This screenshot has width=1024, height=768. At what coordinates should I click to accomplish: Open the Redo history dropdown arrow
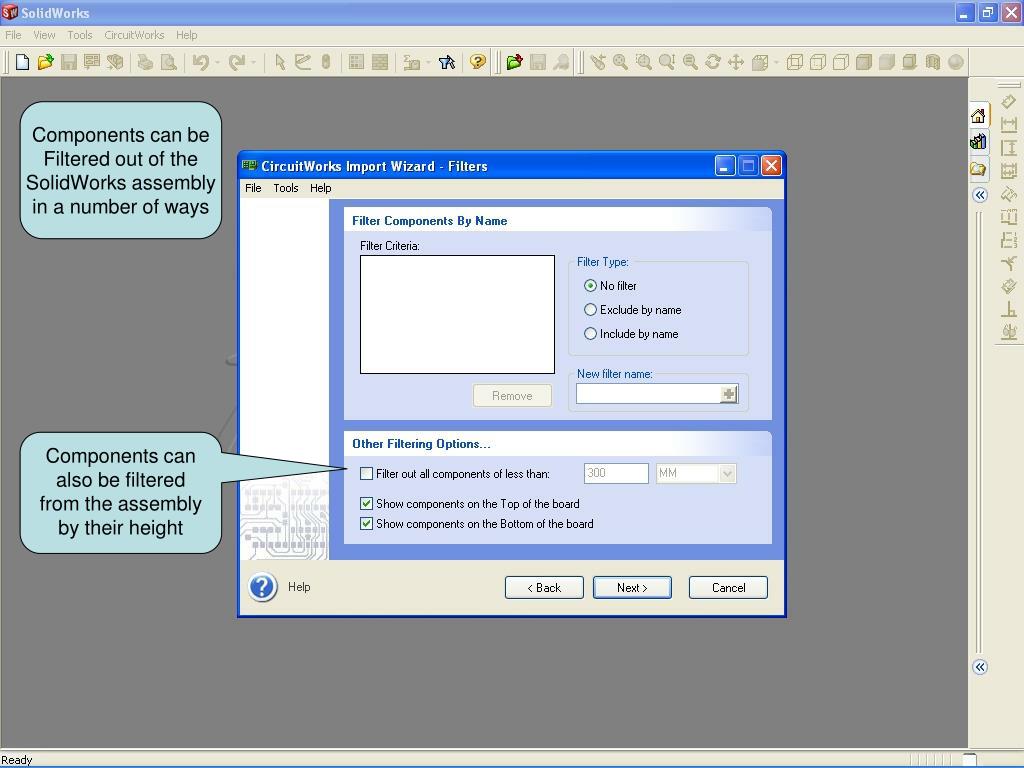[x=253, y=63]
